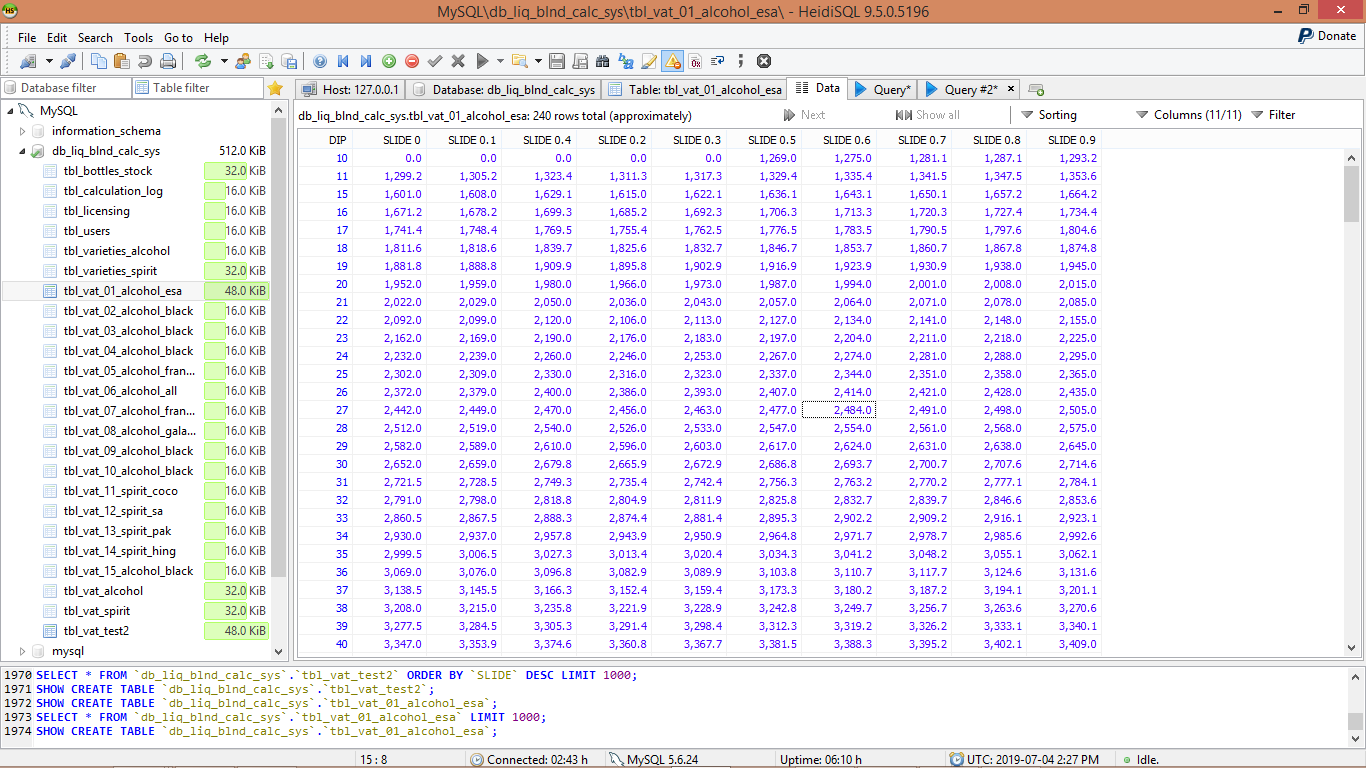Viewport: 1366px width, 768px height.
Task: Open the Help menu
Action: point(216,37)
